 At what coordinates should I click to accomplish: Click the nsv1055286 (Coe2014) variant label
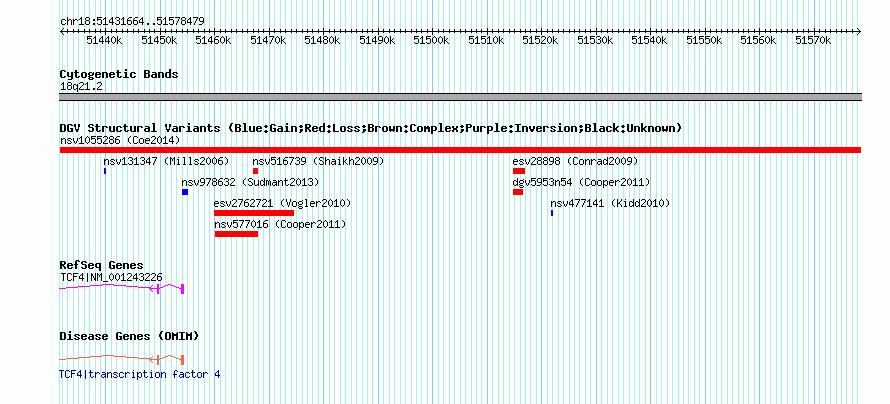[120, 140]
